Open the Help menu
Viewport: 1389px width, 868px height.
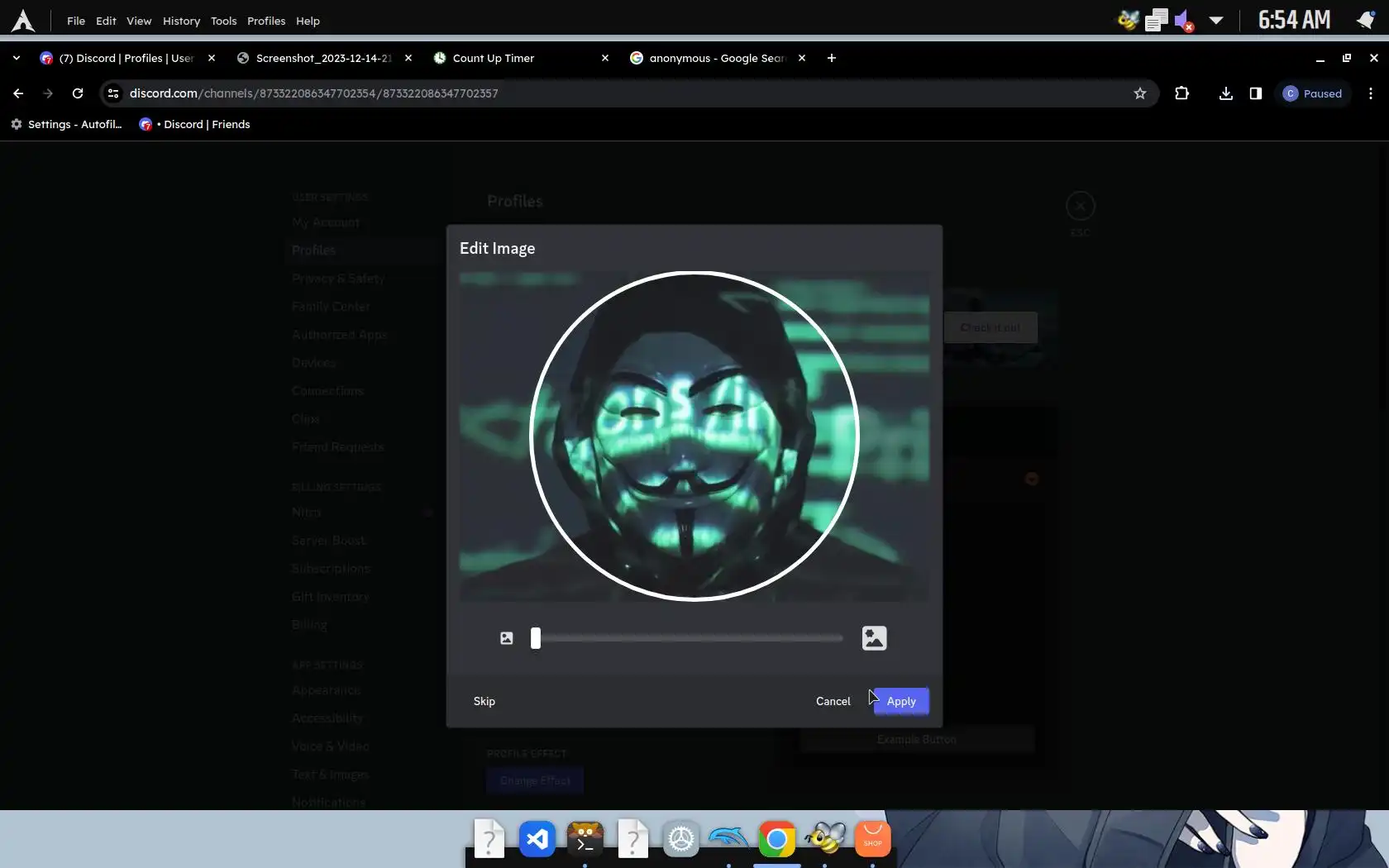(308, 21)
